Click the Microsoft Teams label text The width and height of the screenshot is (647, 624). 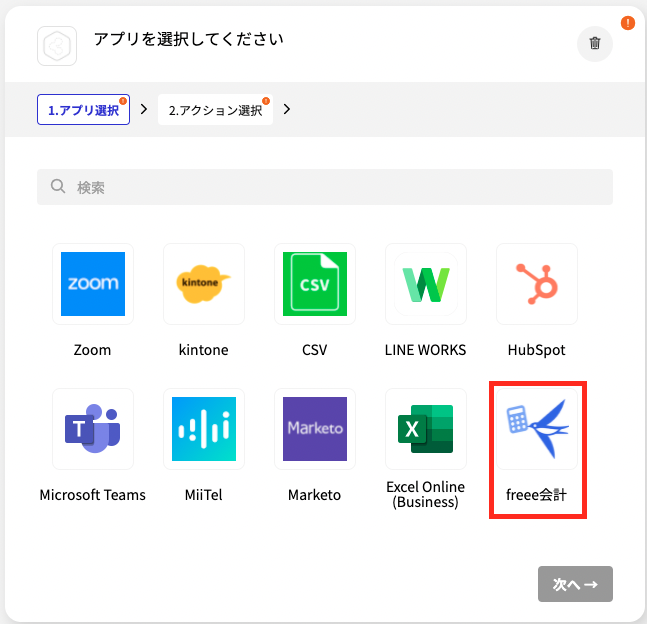(92, 495)
